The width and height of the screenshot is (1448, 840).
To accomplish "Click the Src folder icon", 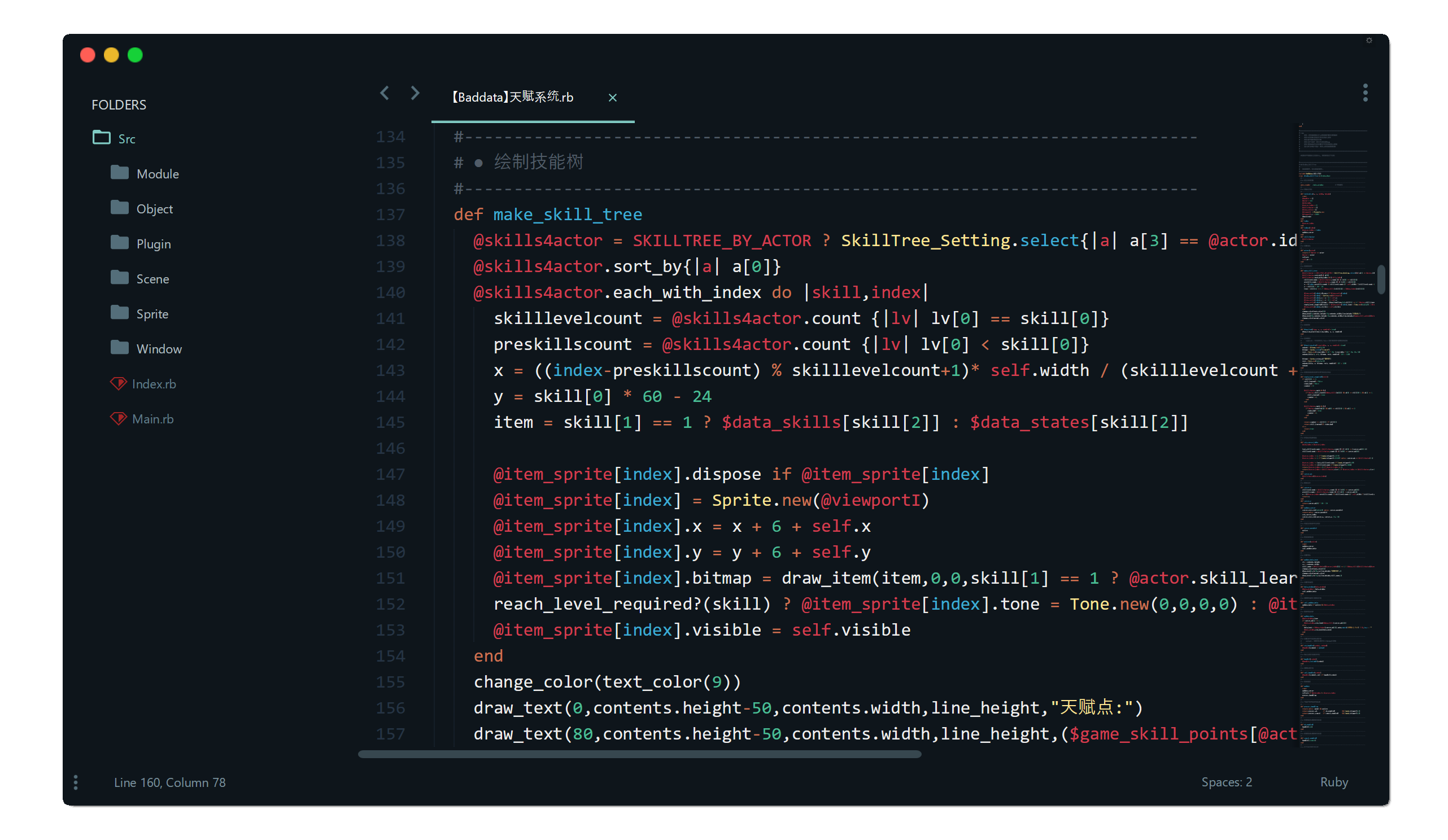I will pyautogui.click(x=102, y=138).
